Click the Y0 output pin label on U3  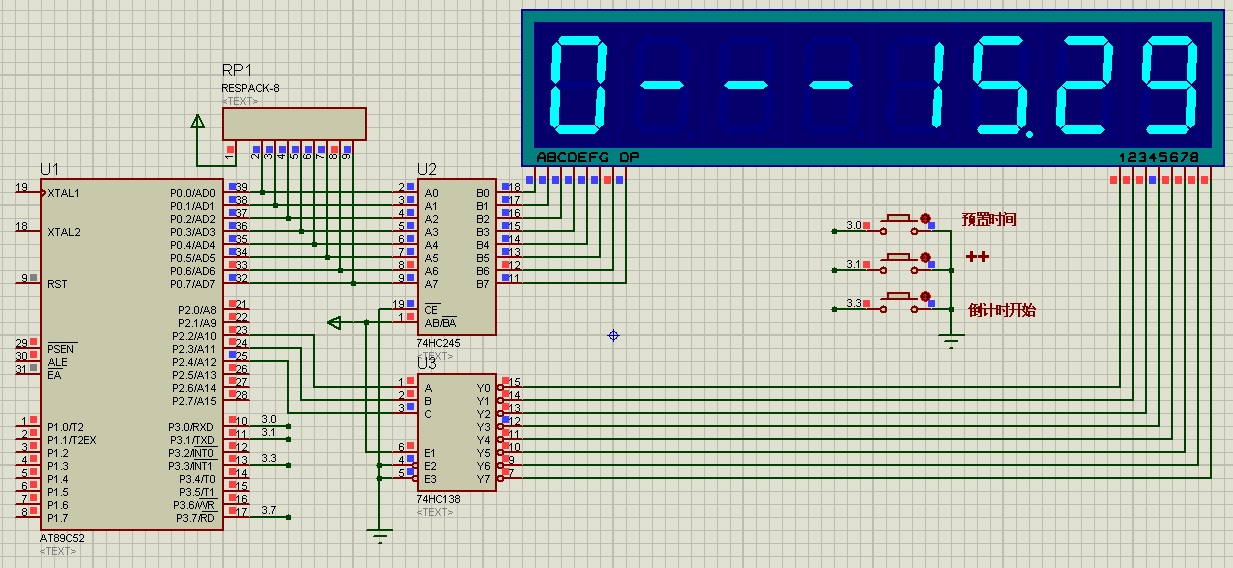coord(483,388)
